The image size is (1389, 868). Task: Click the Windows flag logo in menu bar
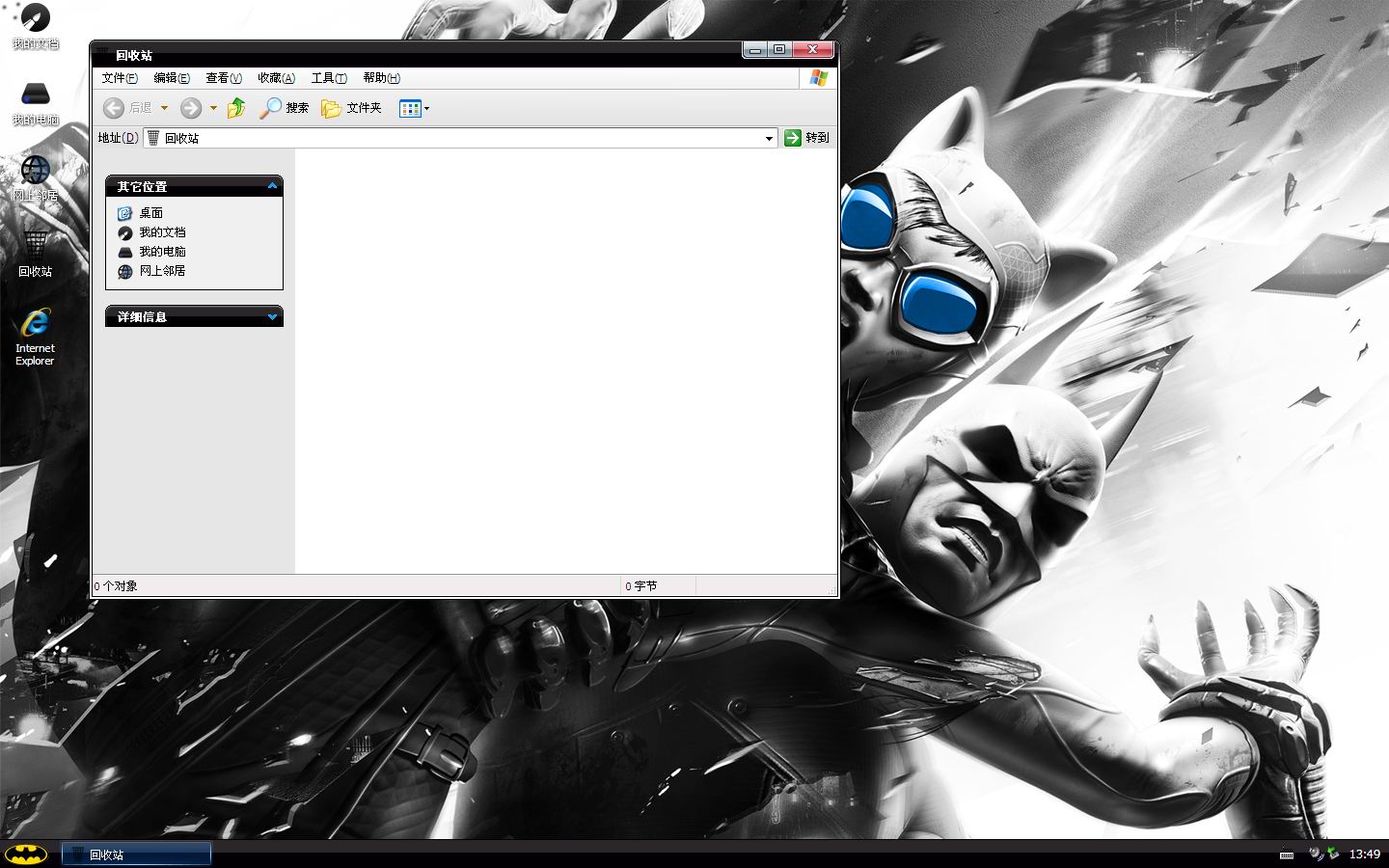coord(818,78)
